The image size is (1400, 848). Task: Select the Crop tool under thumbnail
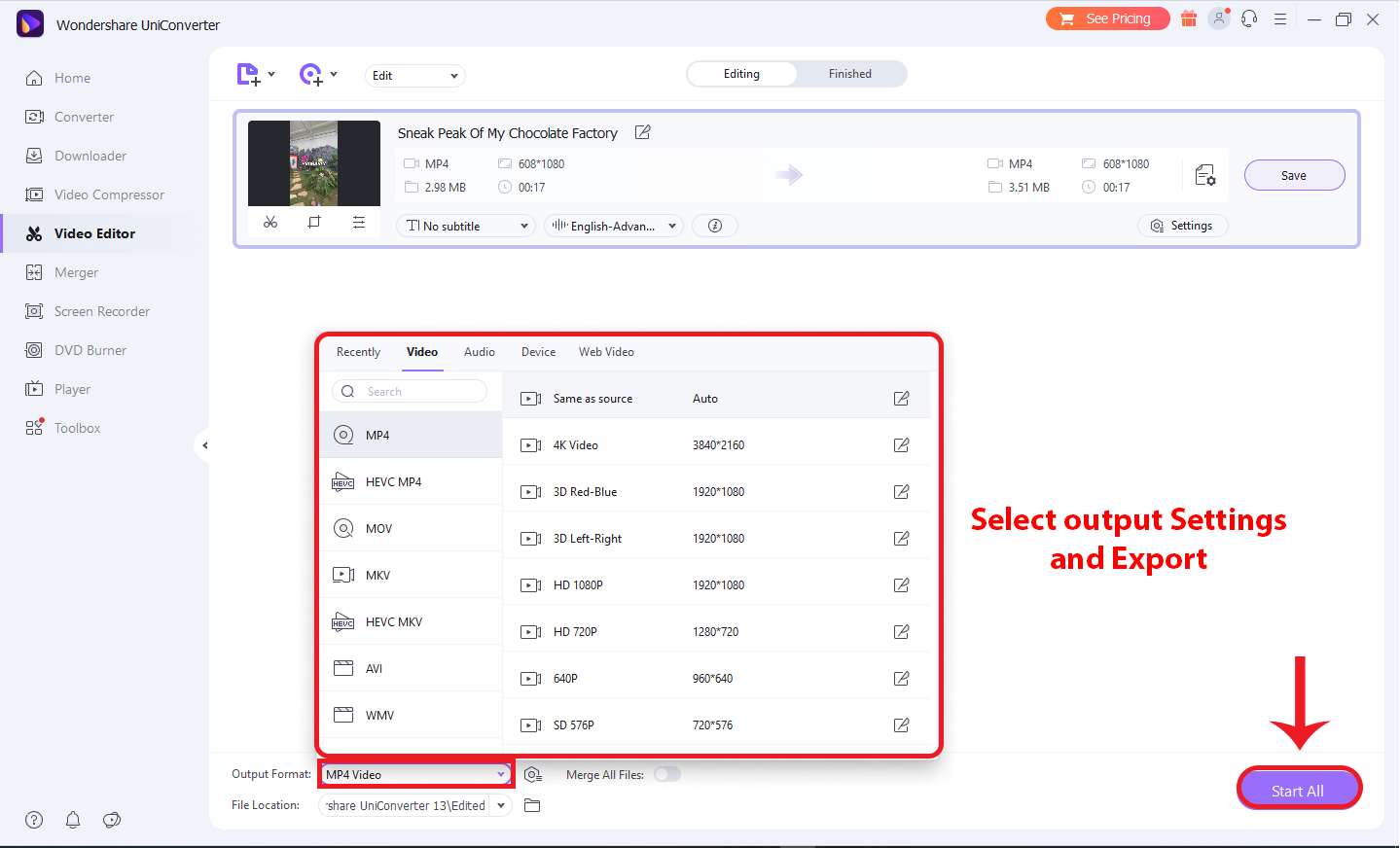314,223
